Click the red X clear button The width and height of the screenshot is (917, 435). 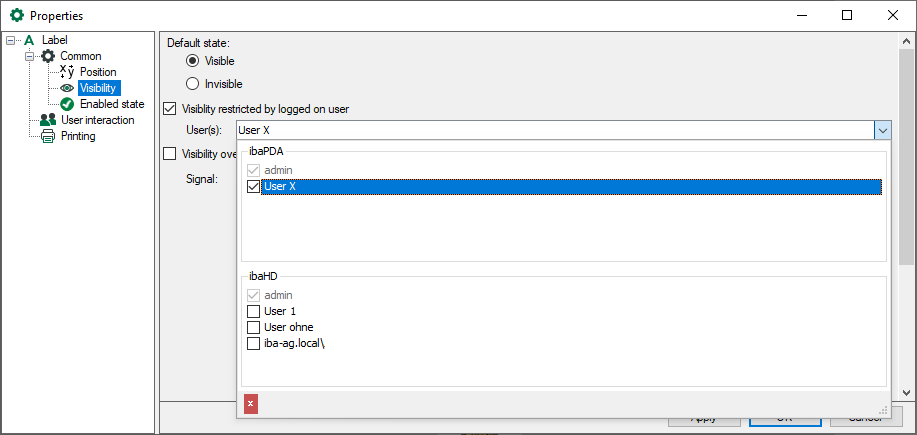pyautogui.click(x=251, y=402)
